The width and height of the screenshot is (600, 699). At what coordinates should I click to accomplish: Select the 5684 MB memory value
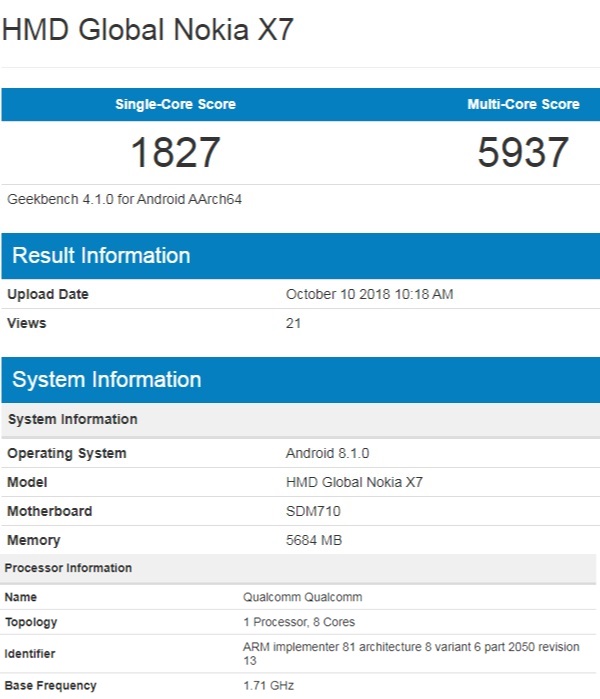pyautogui.click(x=314, y=540)
